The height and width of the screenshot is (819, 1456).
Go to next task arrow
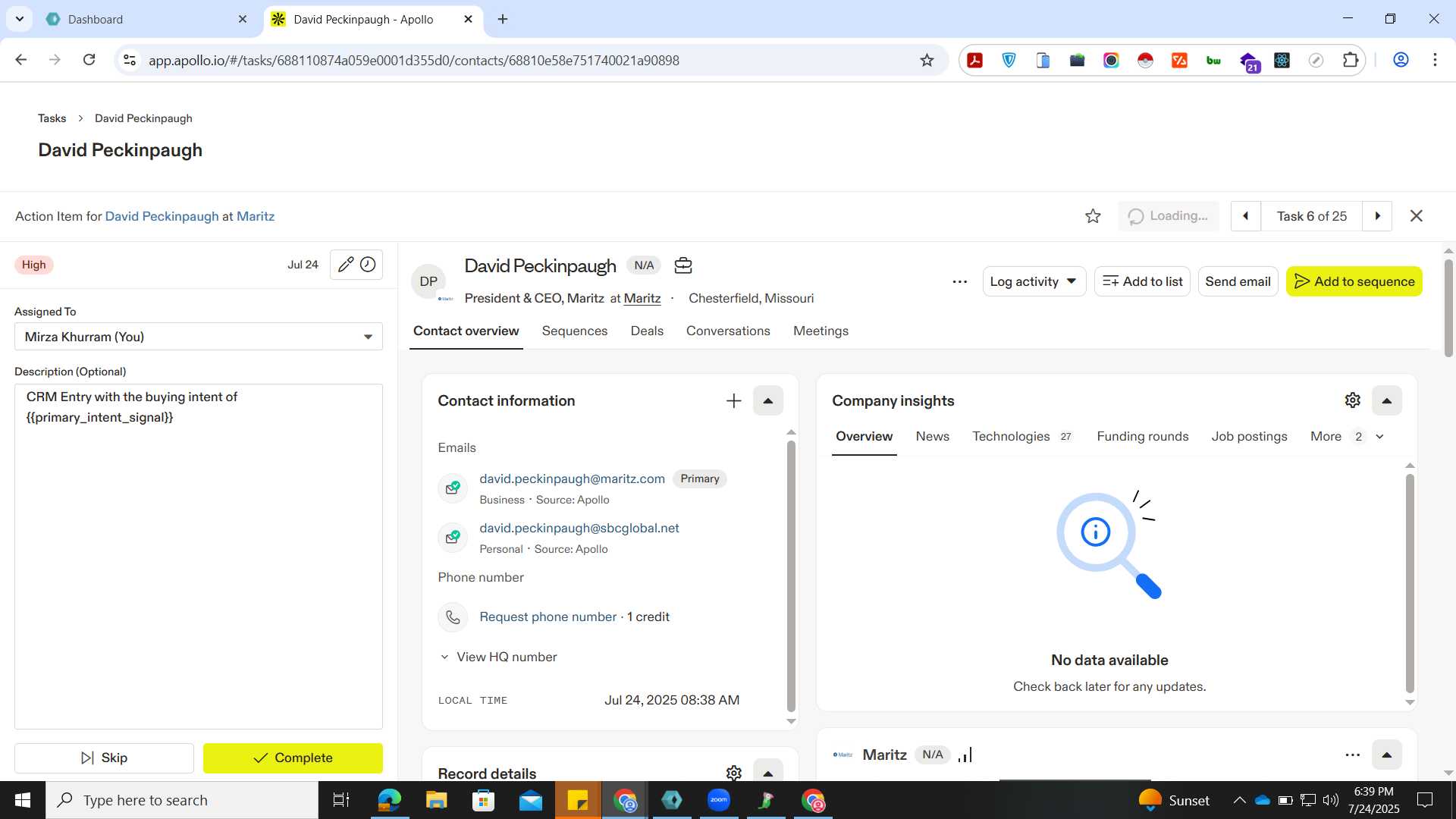(x=1378, y=216)
